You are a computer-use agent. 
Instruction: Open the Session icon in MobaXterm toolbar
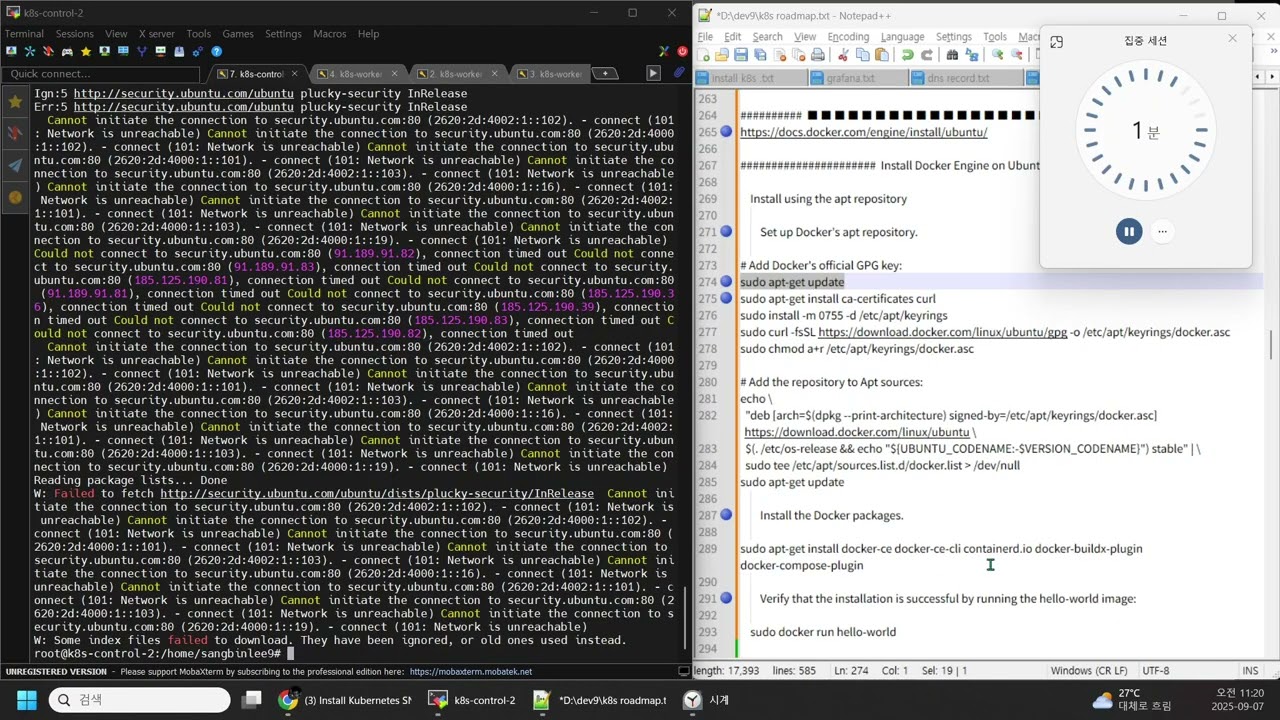click(11, 51)
